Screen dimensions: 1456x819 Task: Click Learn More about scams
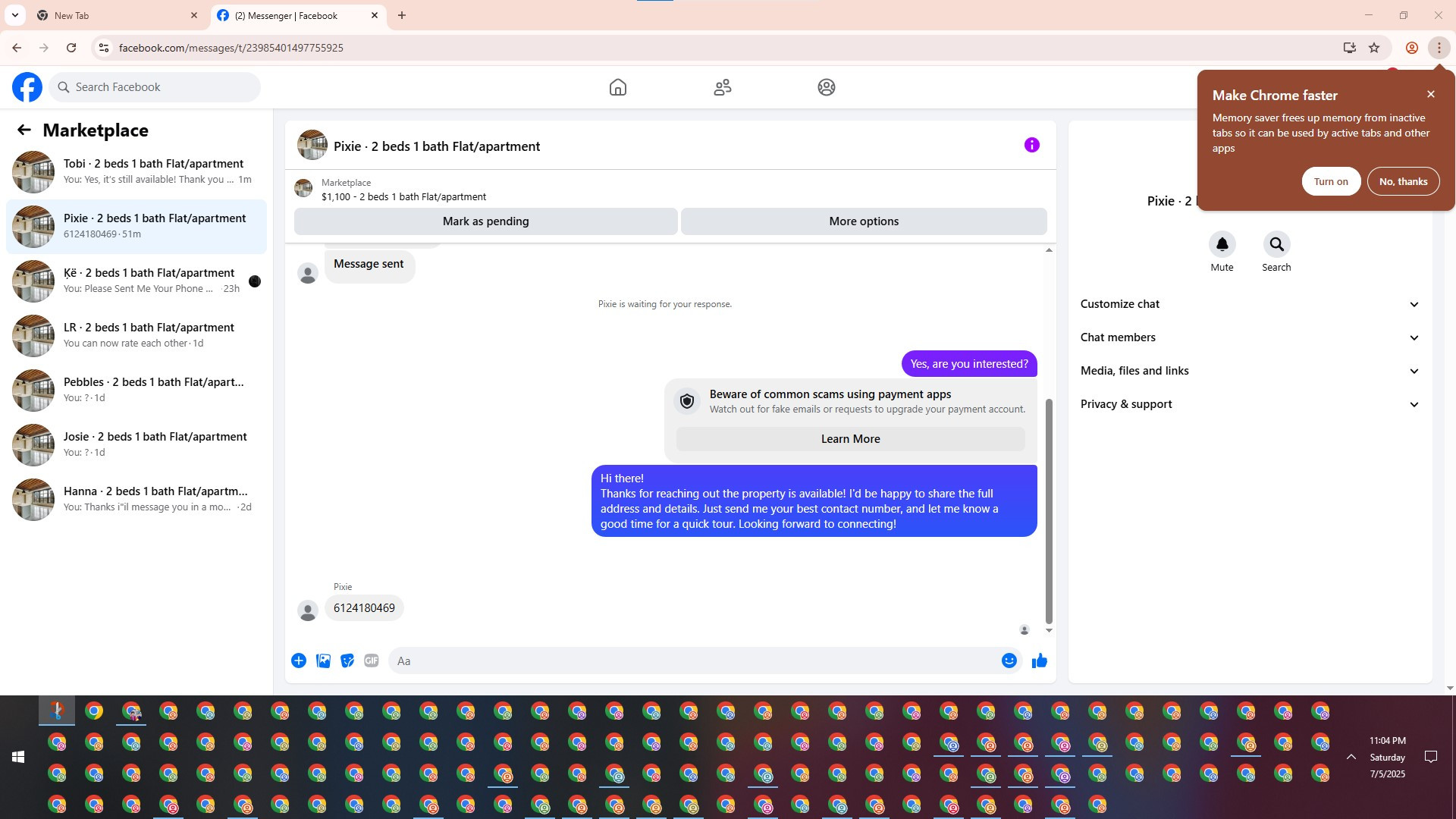pos(850,439)
